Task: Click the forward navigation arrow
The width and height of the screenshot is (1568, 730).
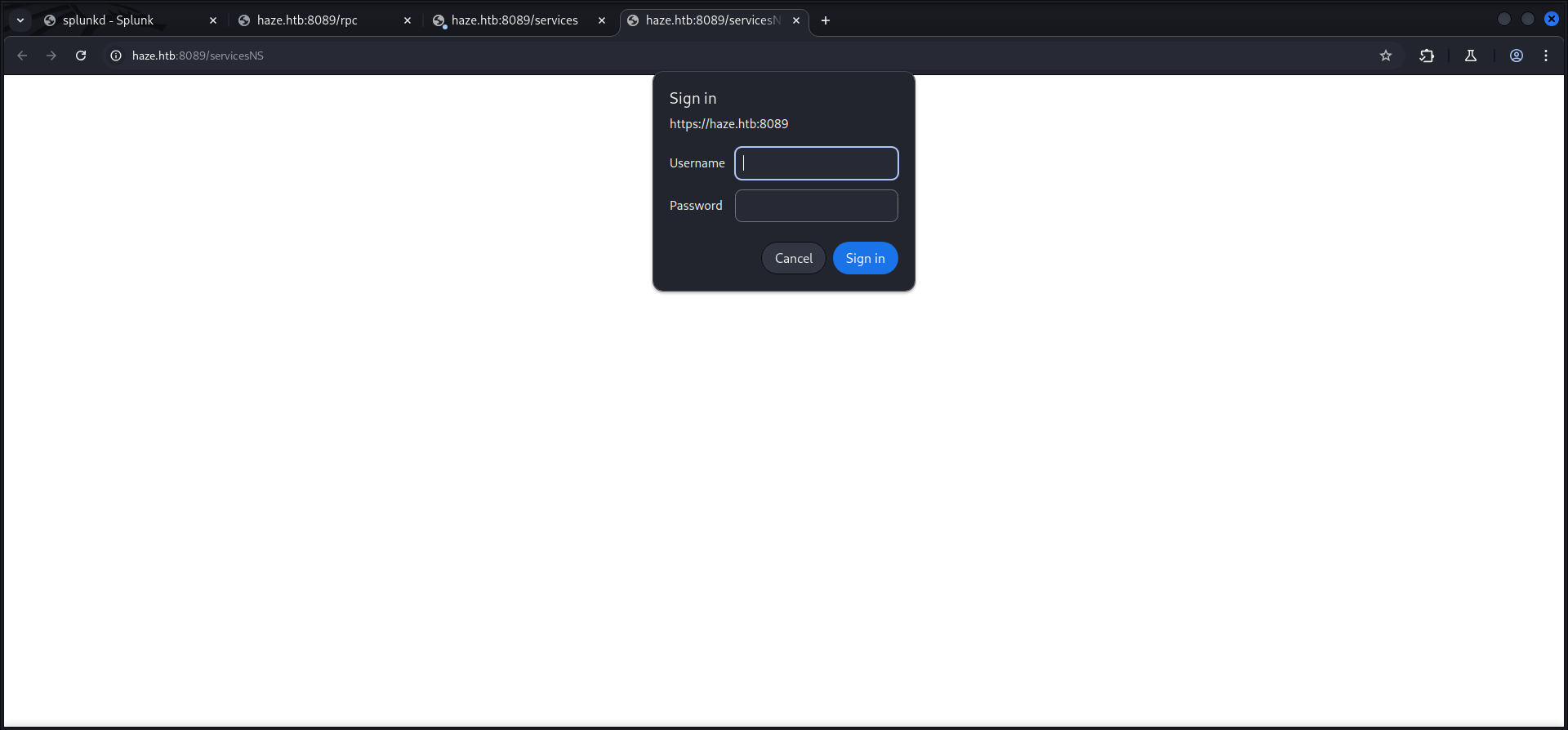Action: pyautogui.click(x=51, y=56)
